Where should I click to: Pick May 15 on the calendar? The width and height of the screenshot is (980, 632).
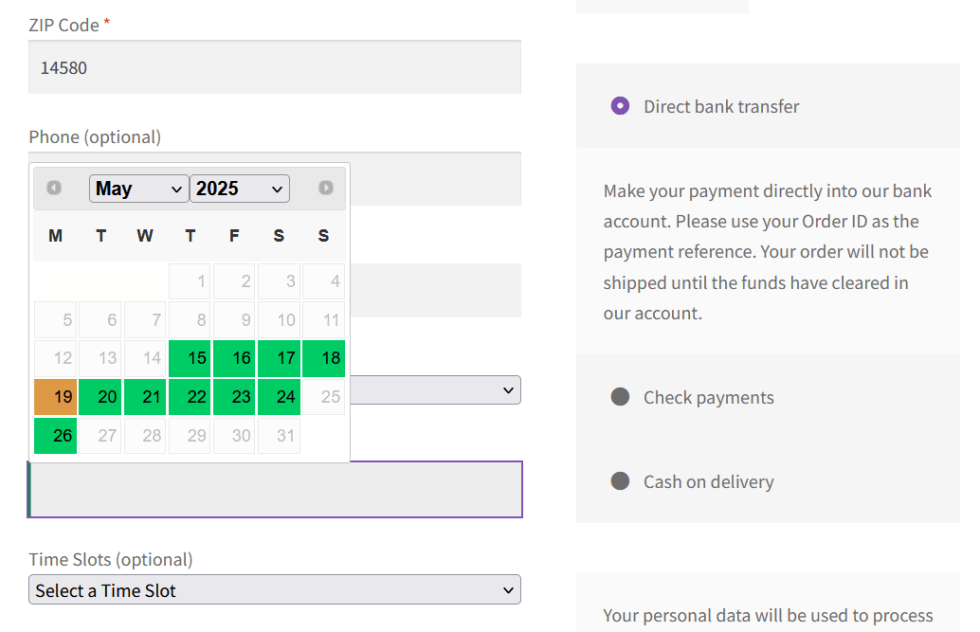coord(190,358)
